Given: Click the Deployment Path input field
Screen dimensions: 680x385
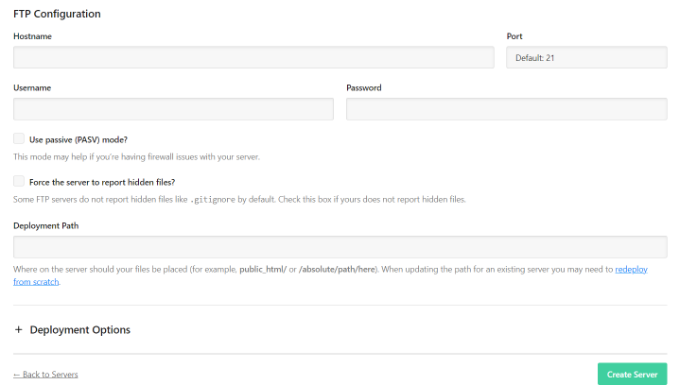Looking at the screenshot, I should pos(340,247).
